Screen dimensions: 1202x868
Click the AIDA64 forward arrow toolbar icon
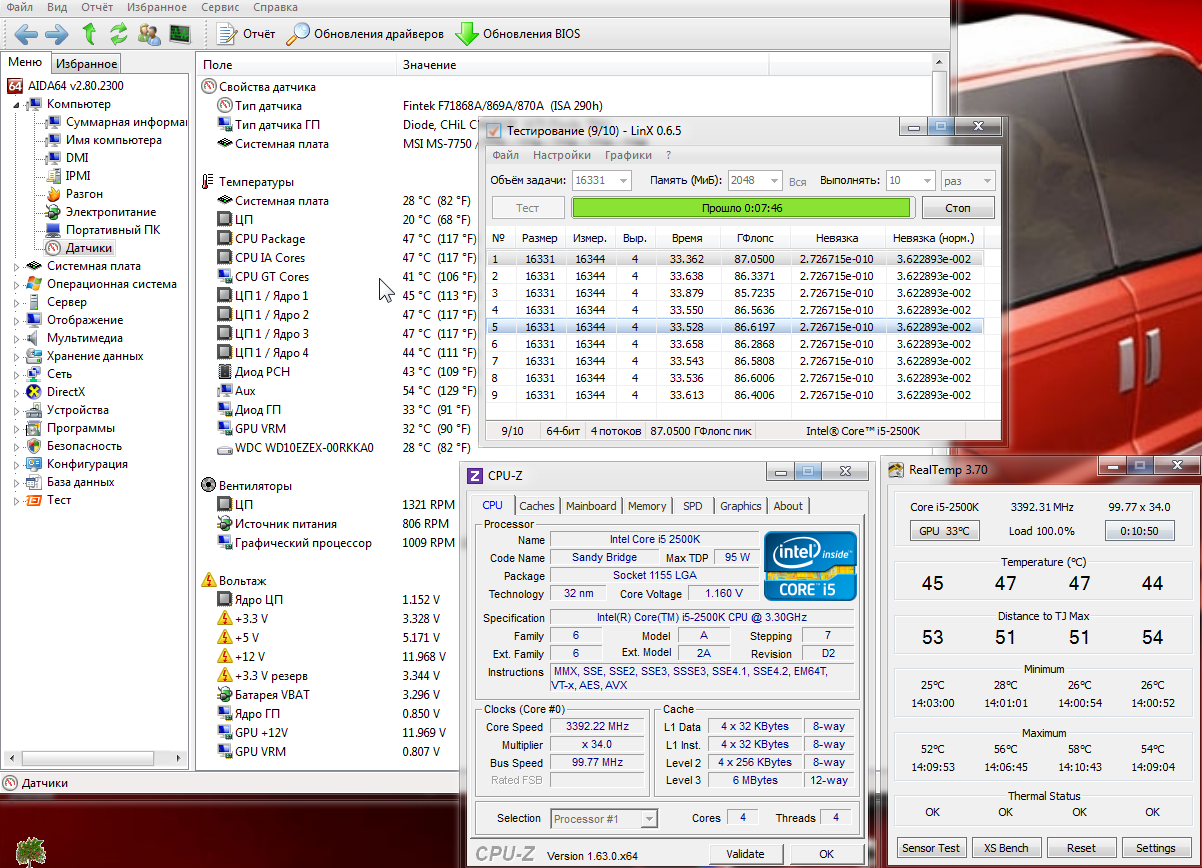tap(57, 34)
